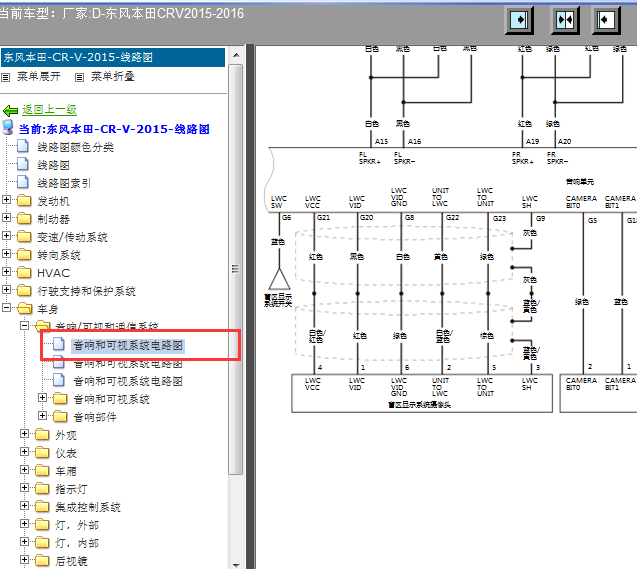This screenshot has width=637, height=569.
Task: Click folder icon next to 发动机
Action: click(24, 200)
